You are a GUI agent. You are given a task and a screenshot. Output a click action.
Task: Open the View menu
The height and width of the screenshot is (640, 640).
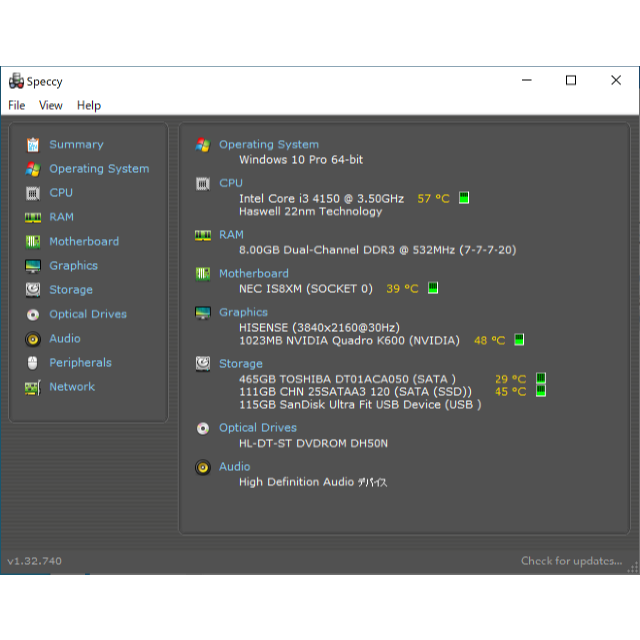tap(51, 105)
